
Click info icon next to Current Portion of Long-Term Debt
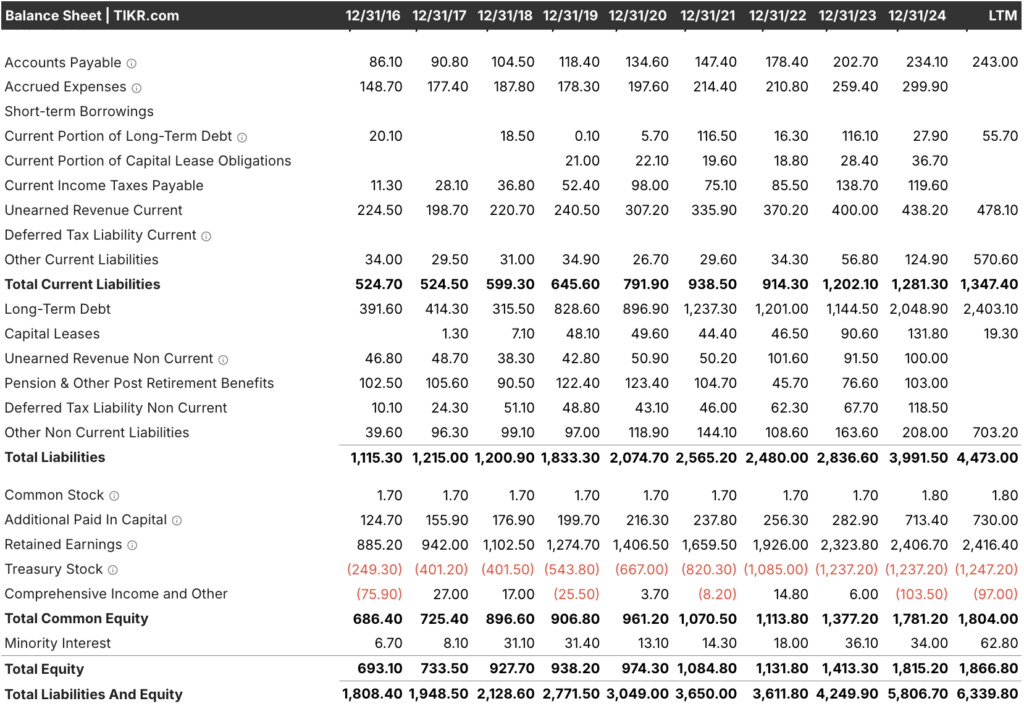click(x=242, y=137)
